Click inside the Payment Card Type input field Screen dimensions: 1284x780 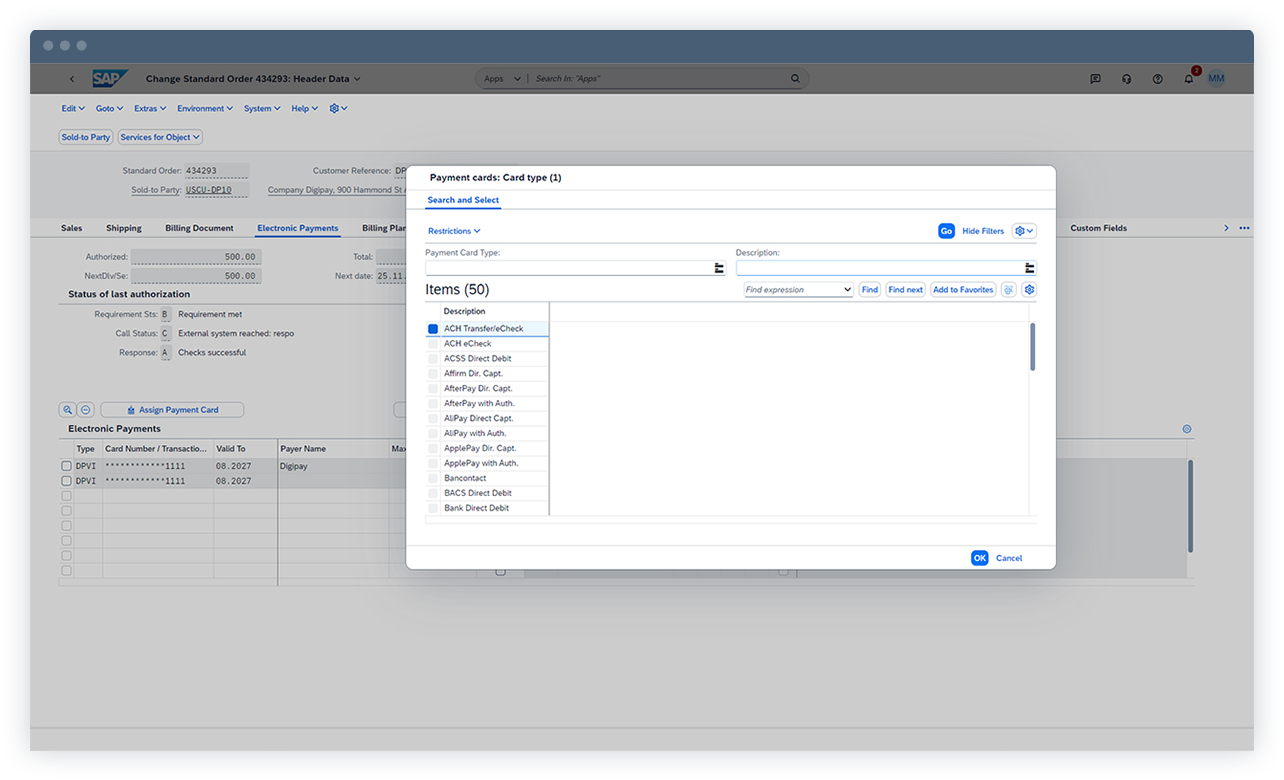[x=570, y=267]
